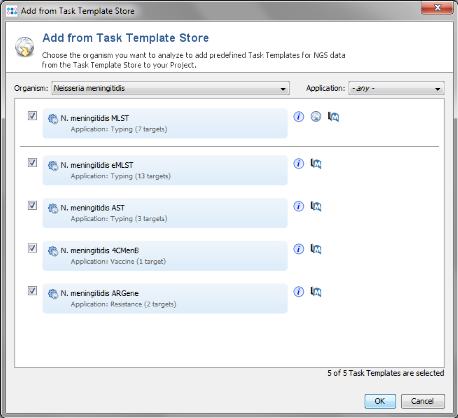The image size is (458, 418).
Task: Toggle the N. meningitidis AST checkbox
Action: [x=32, y=205]
